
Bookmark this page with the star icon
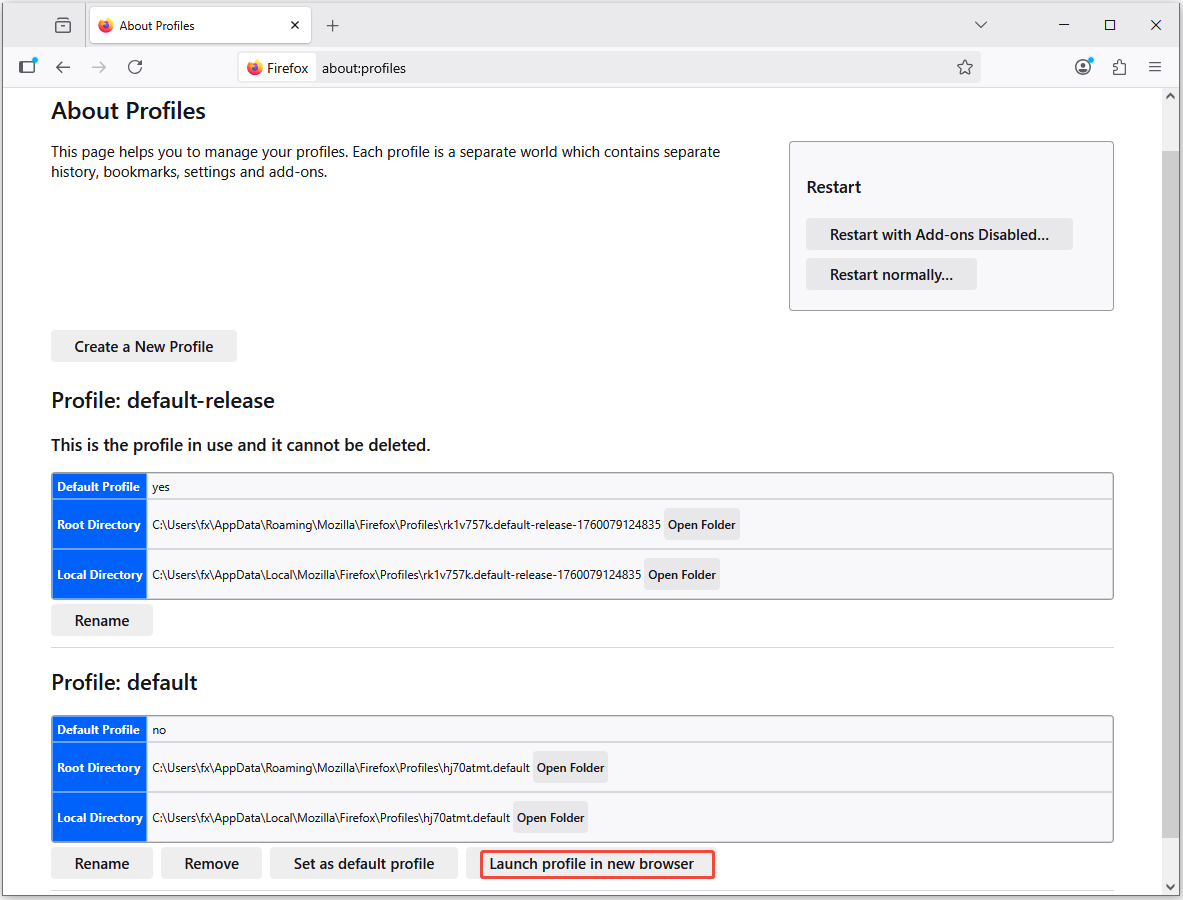click(x=965, y=67)
